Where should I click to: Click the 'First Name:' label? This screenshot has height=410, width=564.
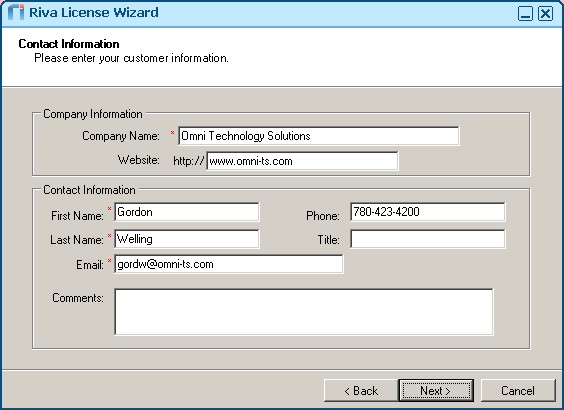point(77,216)
